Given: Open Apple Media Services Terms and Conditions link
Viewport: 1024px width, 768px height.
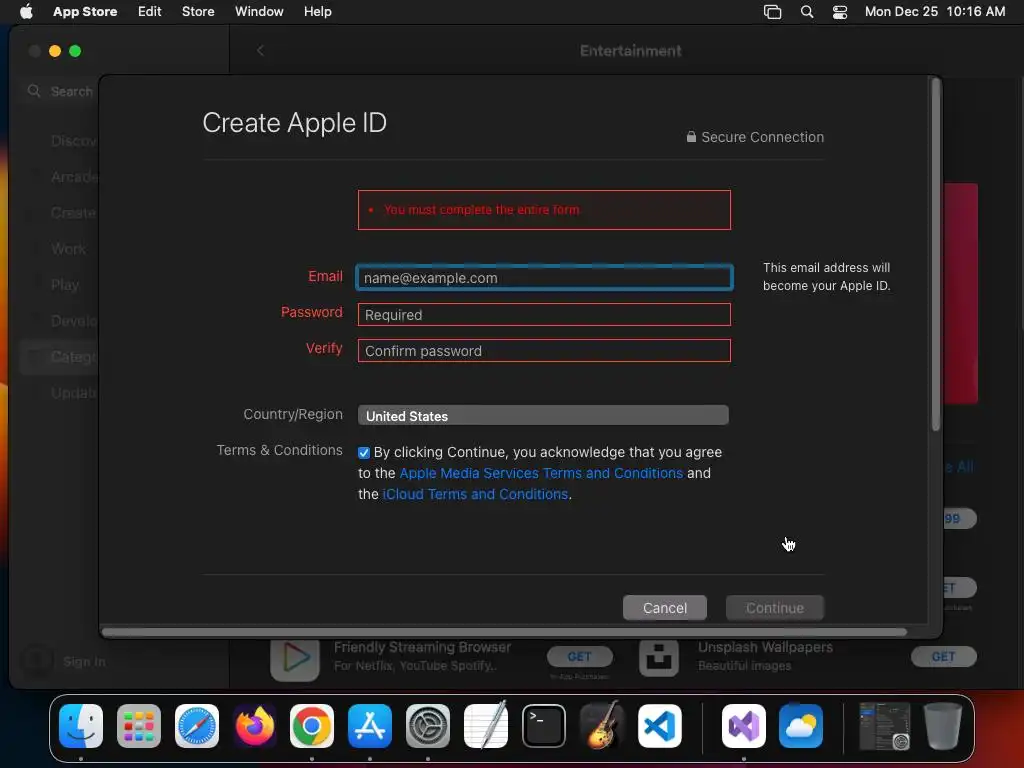Looking at the screenshot, I should pos(541,473).
